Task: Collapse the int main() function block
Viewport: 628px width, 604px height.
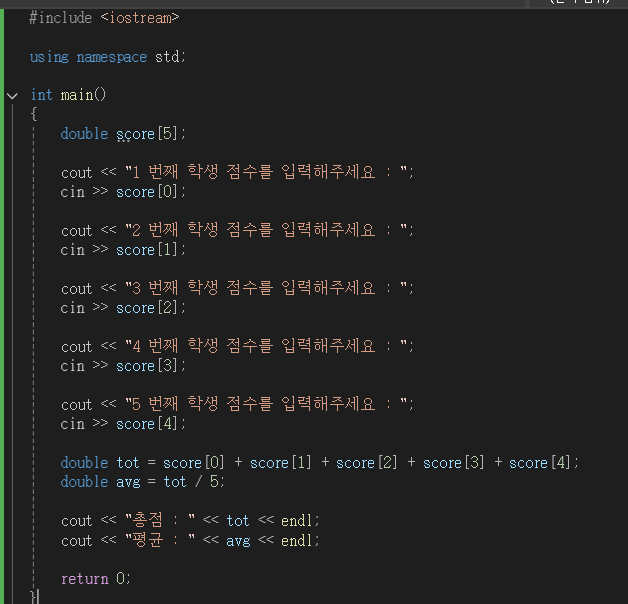Action: click(x=12, y=96)
